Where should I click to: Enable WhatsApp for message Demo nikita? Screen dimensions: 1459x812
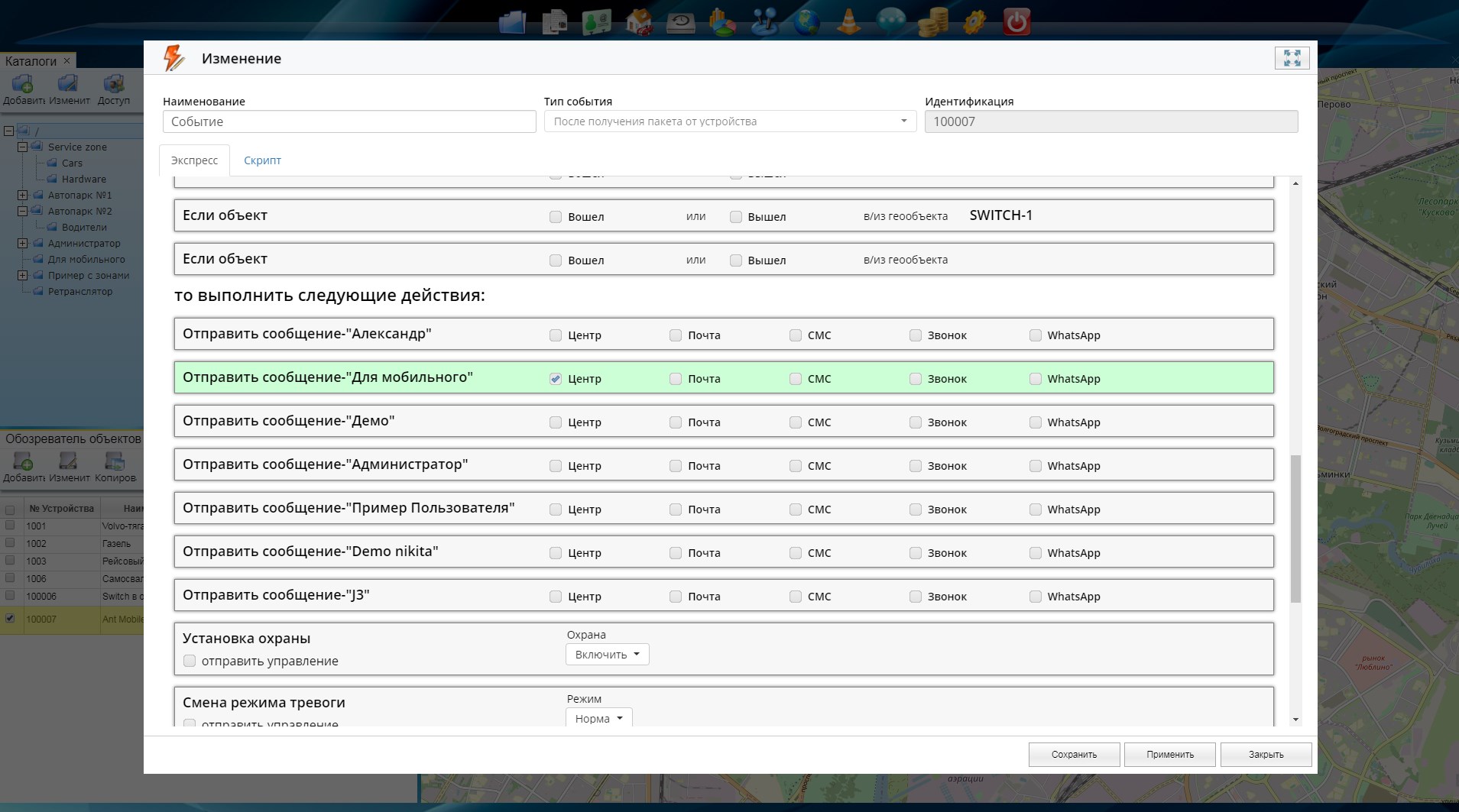(1036, 553)
